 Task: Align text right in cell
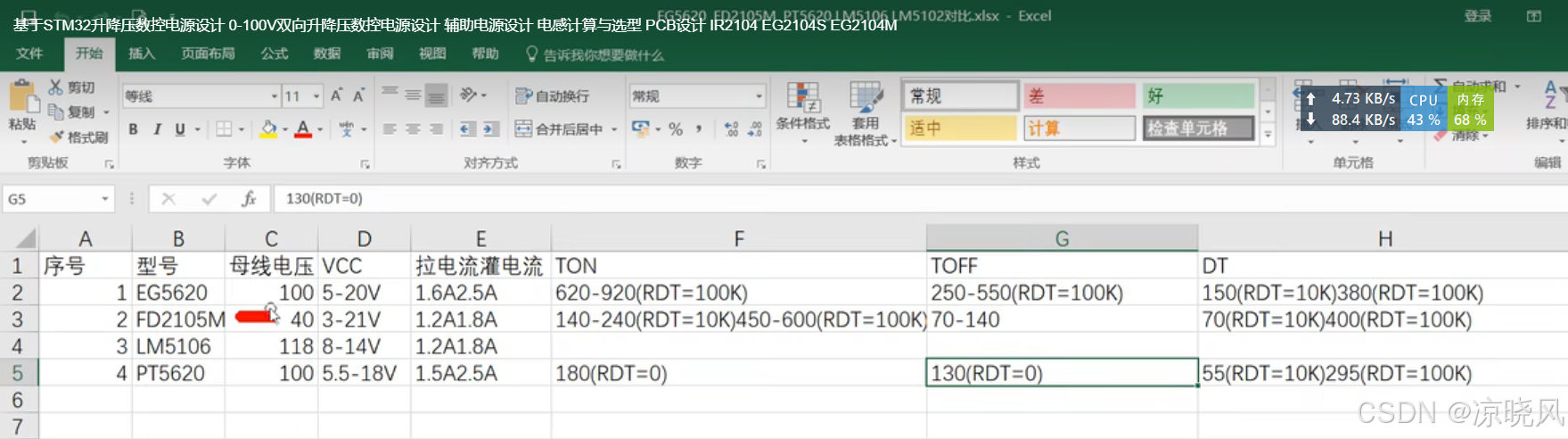pyautogui.click(x=436, y=129)
